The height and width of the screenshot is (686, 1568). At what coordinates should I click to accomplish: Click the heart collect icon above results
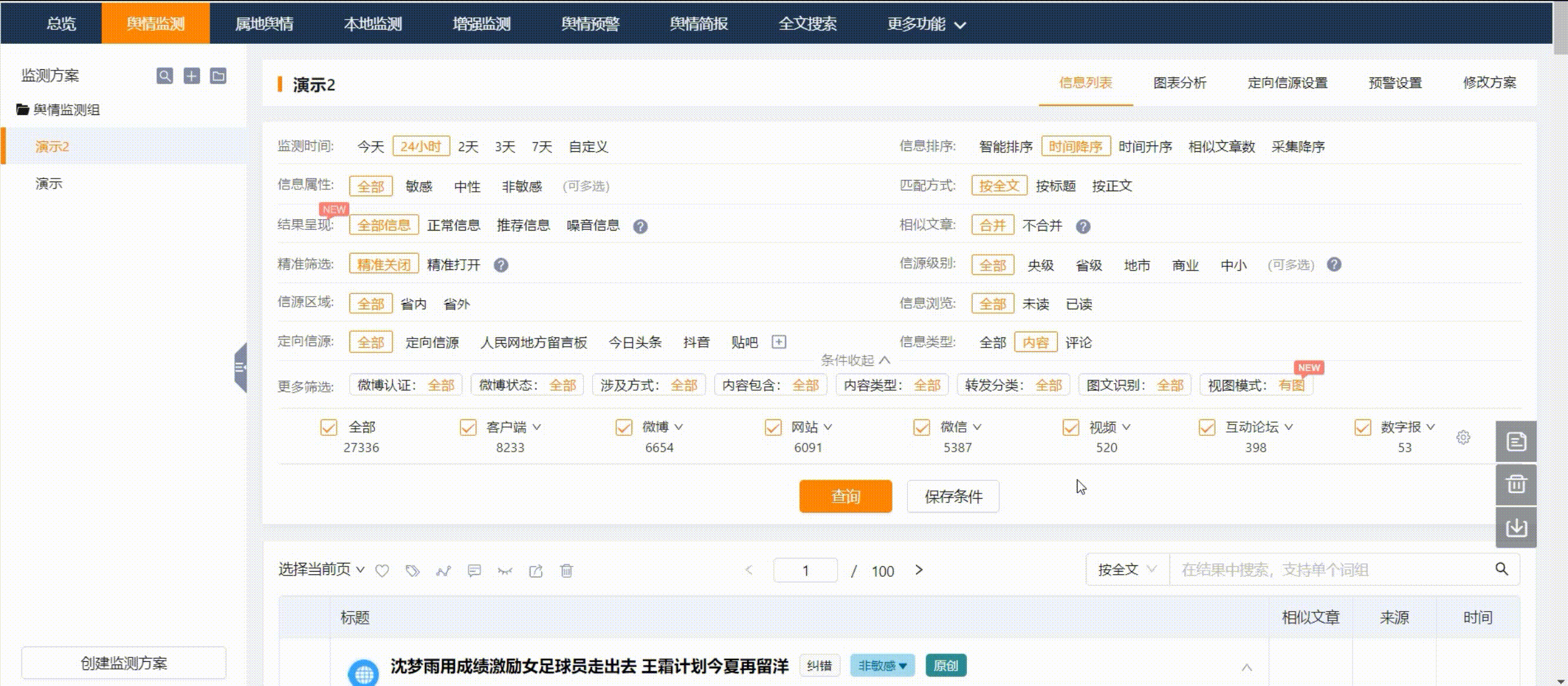coord(382,570)
